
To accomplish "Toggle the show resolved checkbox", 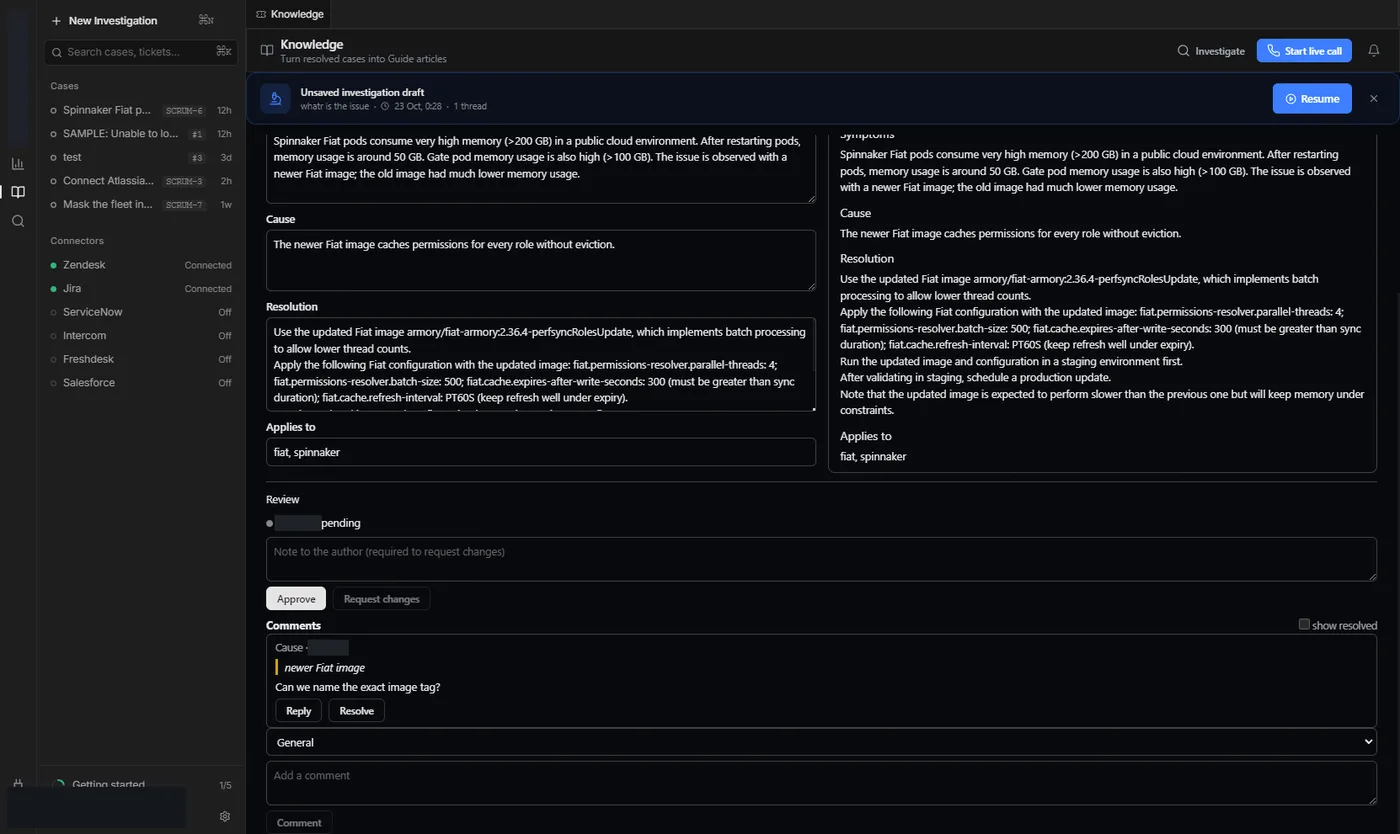I will point(1304,624).
